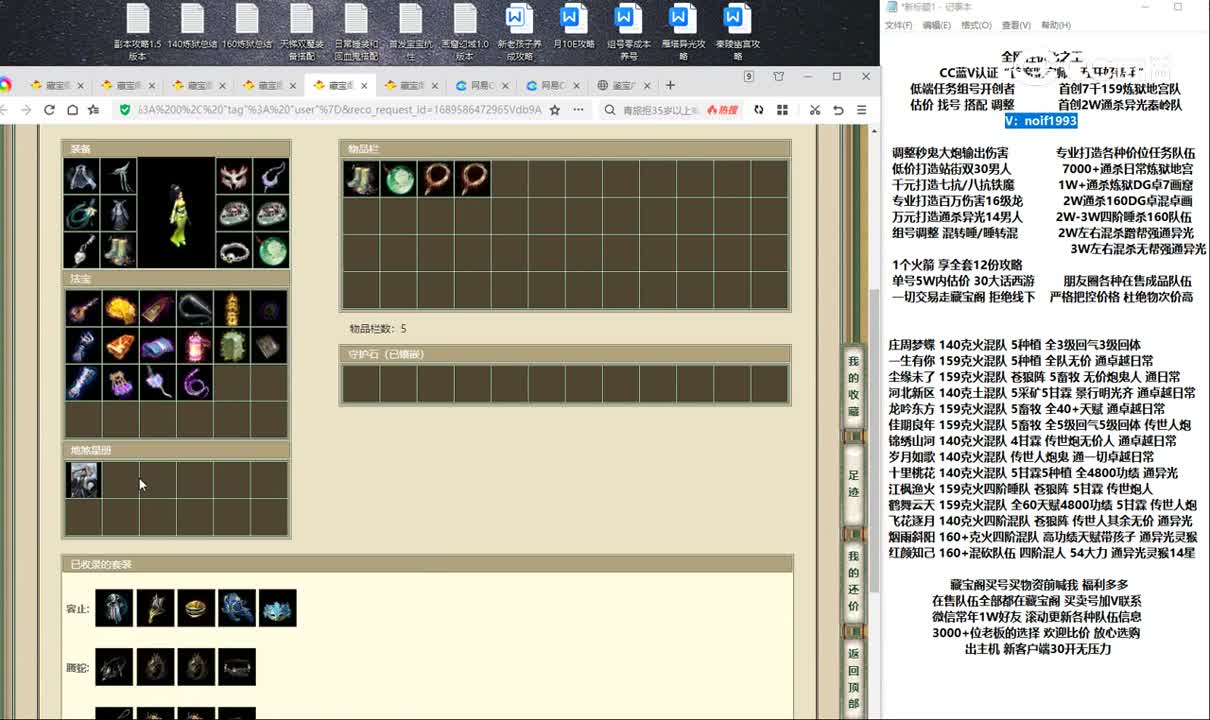Switch to the first 藏宝 browser tab

click(x=56, y=86)
